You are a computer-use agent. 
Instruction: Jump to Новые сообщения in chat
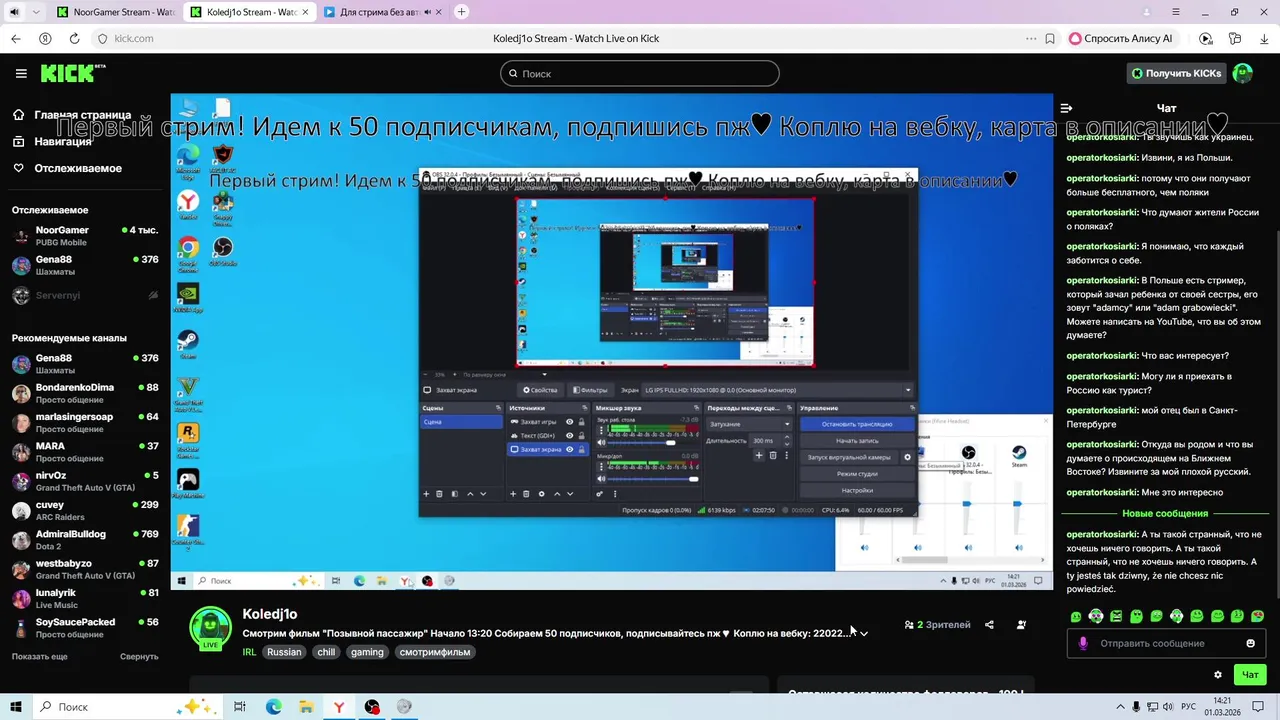point(1164,513)
